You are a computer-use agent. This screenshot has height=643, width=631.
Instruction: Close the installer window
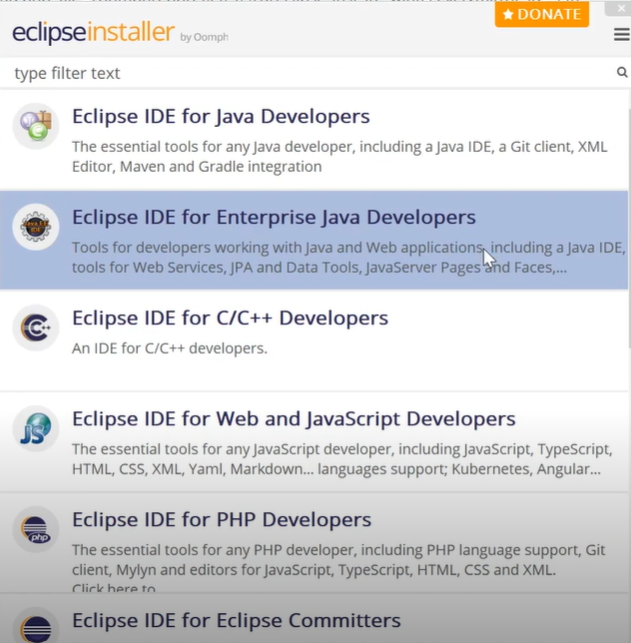coord(620,8)
